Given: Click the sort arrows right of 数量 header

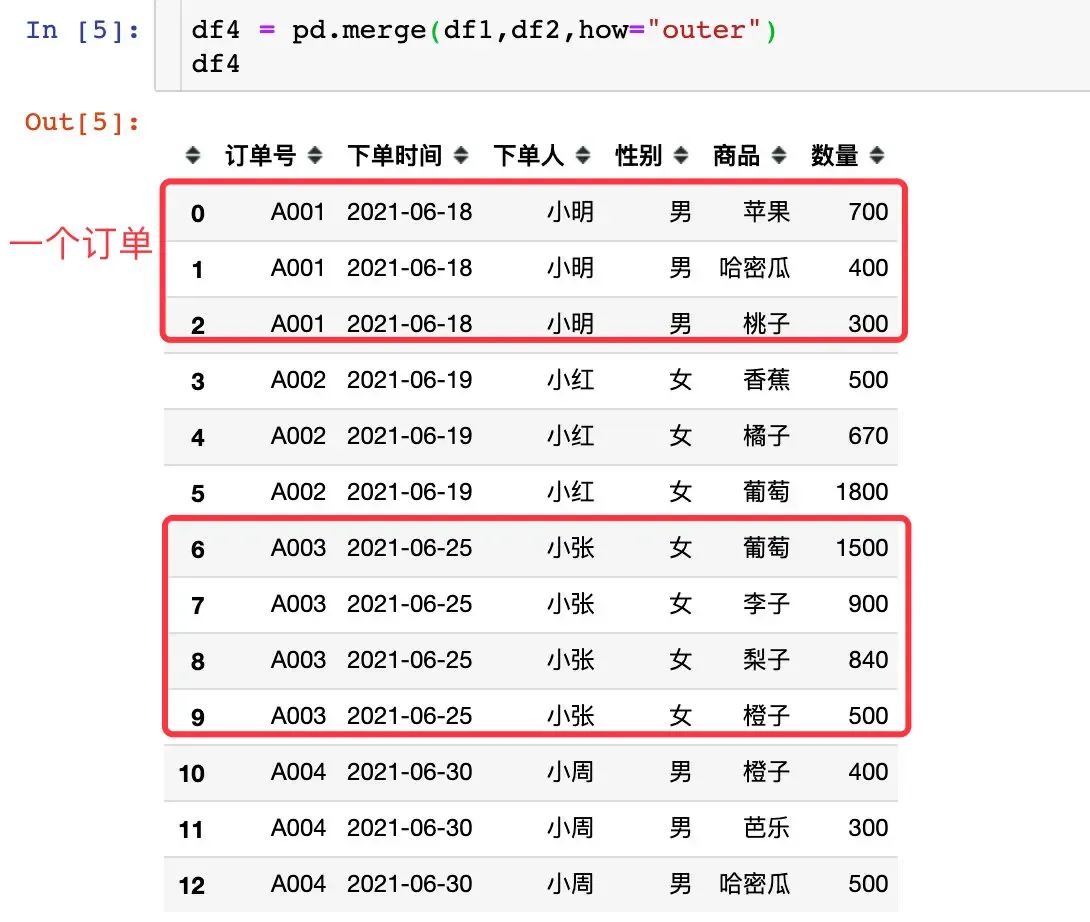Looking at the screenshot, I should click(877, 156).
